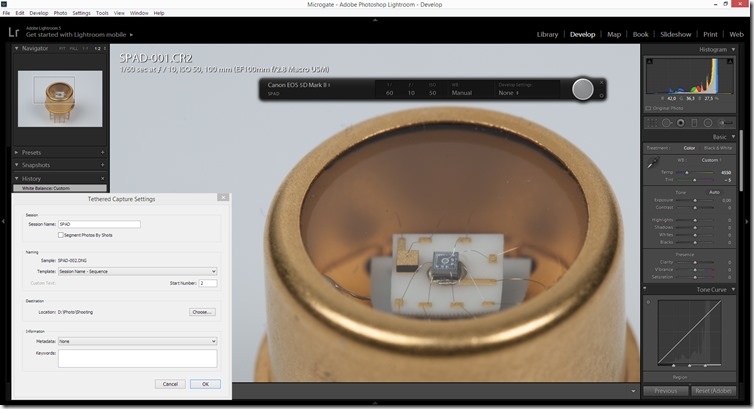Image resolution: width=754 pixels, height=409 pixels.
Task: Set Treatment to Color
Action: (690, 148)
